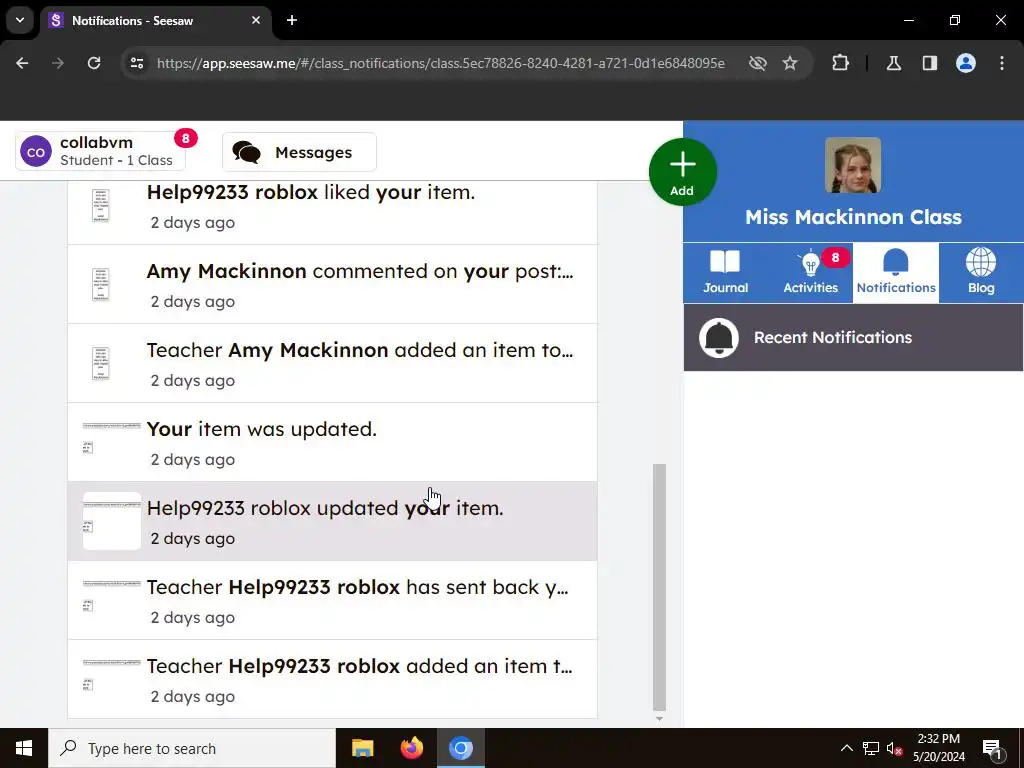Viewport: 1024px width, 768px height.
Task: Click the site information icon in address bar
Action: point(137,63)
